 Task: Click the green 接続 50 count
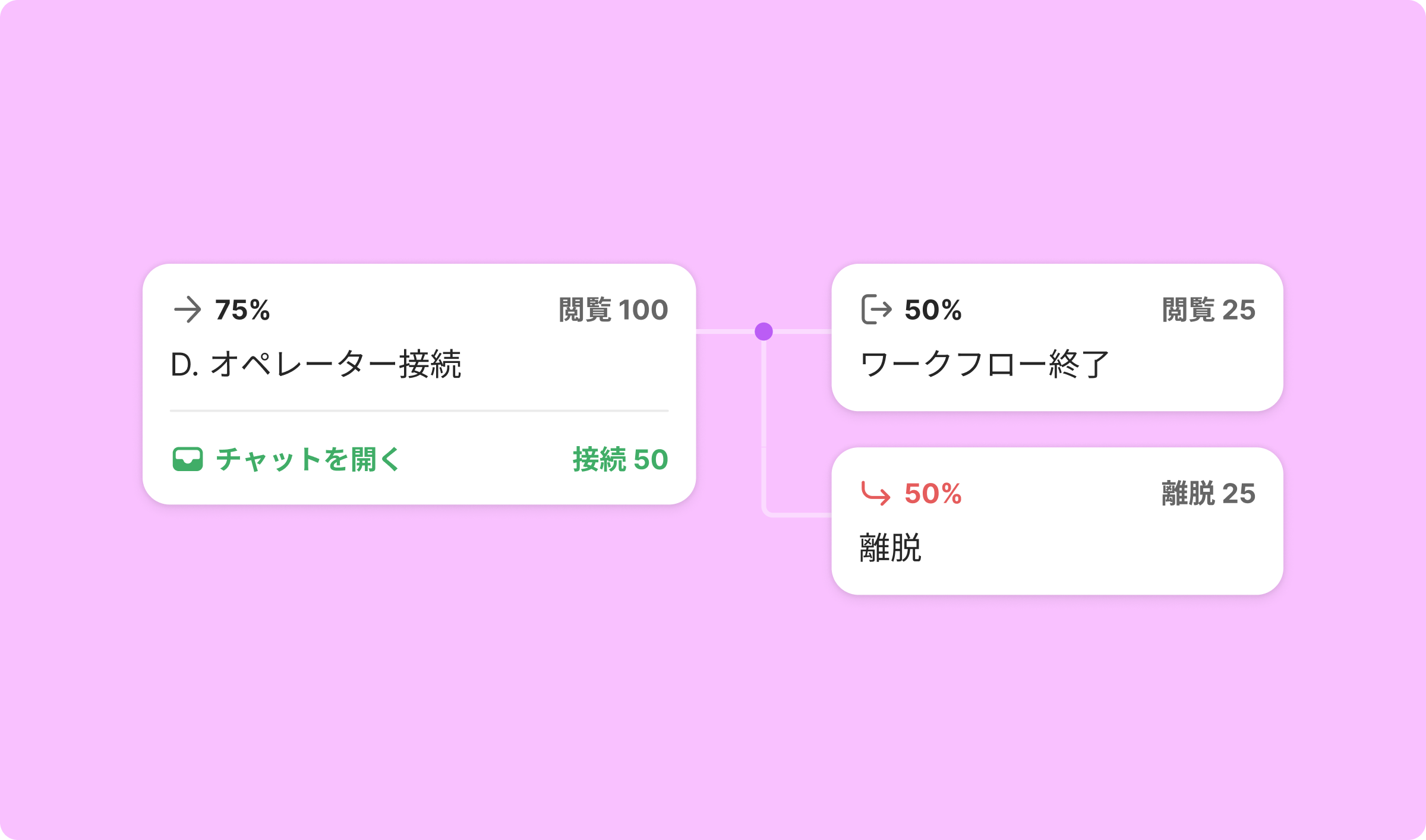(x=620, y=459)
